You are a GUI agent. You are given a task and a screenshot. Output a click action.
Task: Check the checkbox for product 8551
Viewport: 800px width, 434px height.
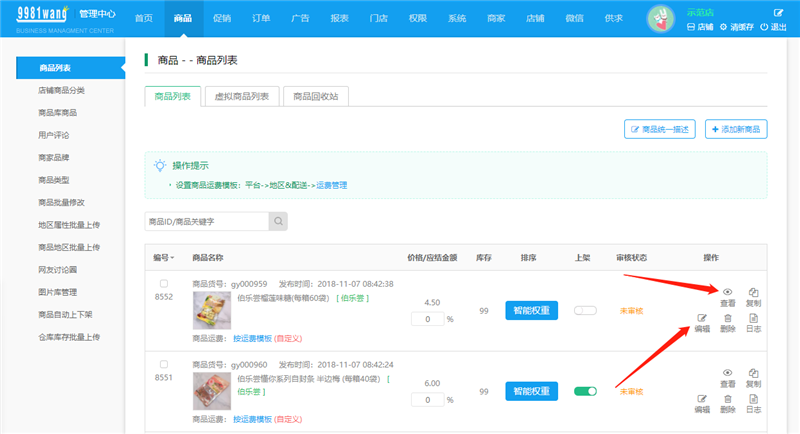[164, 365]
